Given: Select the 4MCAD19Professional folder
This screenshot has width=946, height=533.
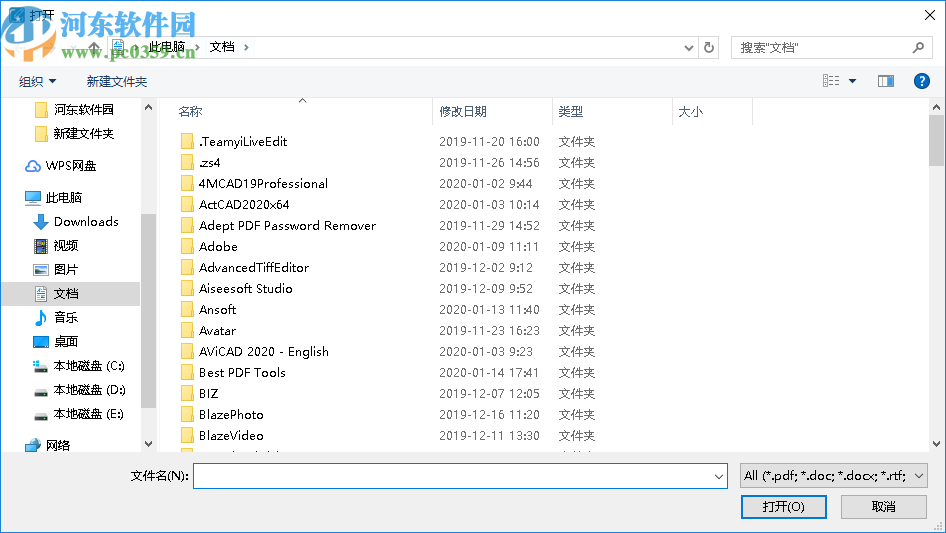Looking at the screenshot, I should (263, 184).
